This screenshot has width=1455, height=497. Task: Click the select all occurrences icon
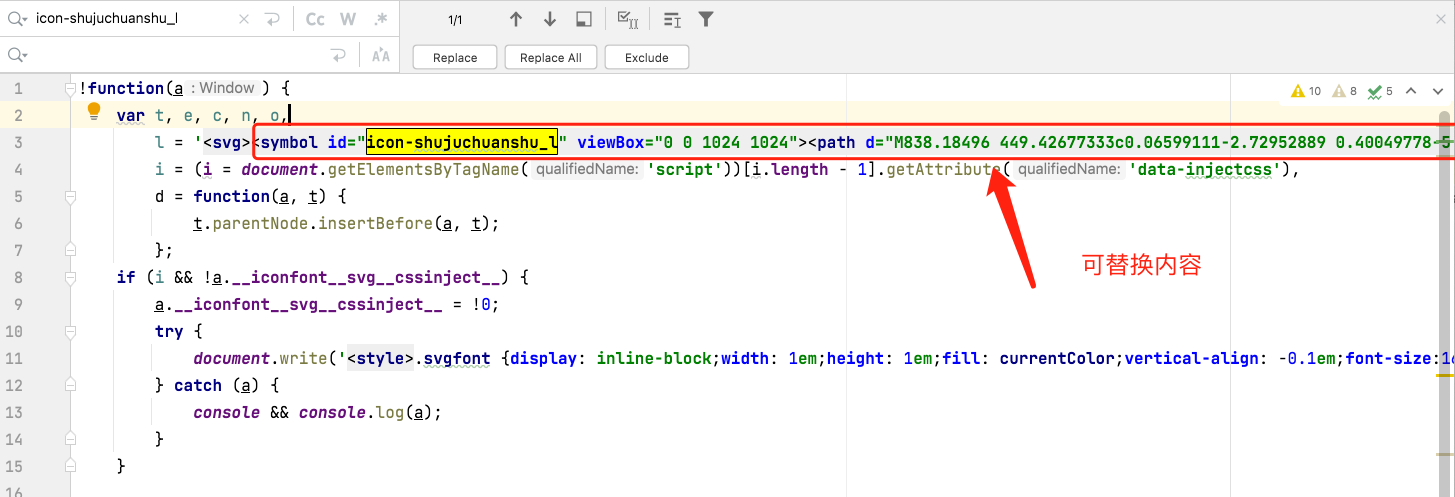click(629, 19)
